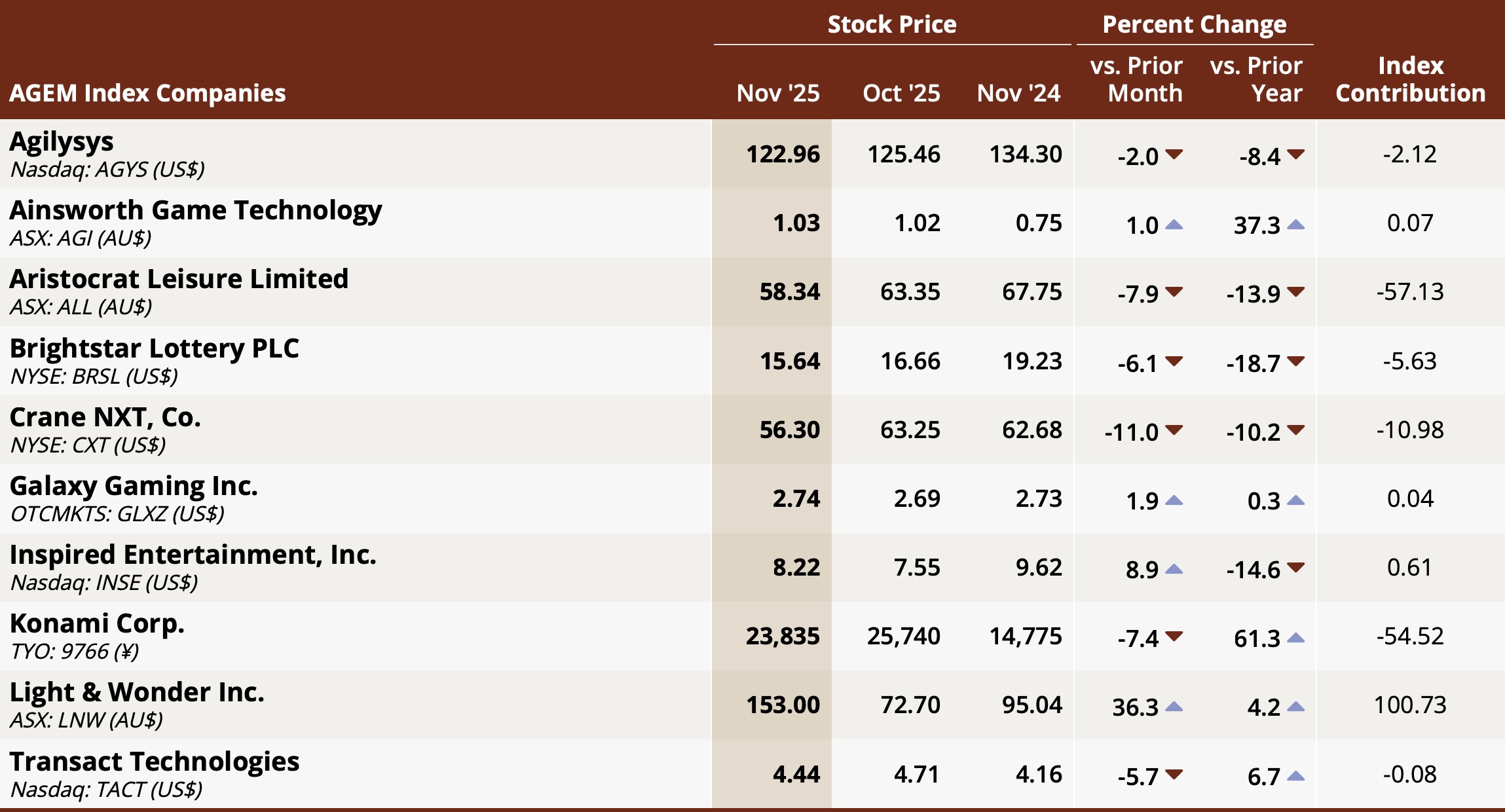Click the down arrow next to Crane -11.0
This screenshot has width=1505, height=812.
[x=1174, y=430]
